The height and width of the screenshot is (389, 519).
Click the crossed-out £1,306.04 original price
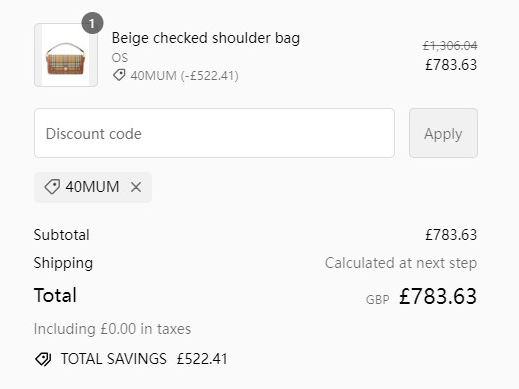pos(450,46)
